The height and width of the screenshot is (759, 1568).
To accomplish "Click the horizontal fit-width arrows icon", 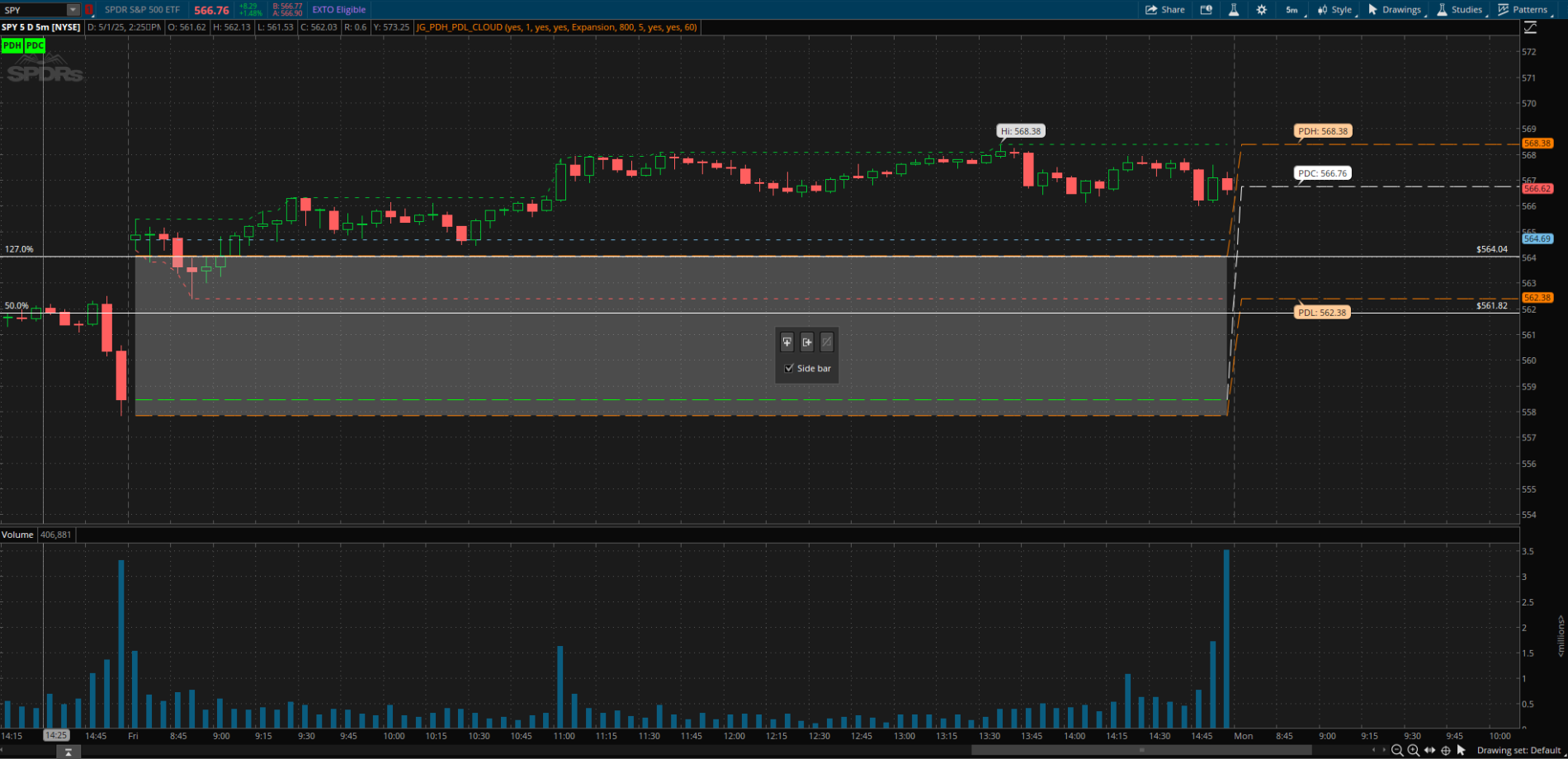I will coord(1429,750).
